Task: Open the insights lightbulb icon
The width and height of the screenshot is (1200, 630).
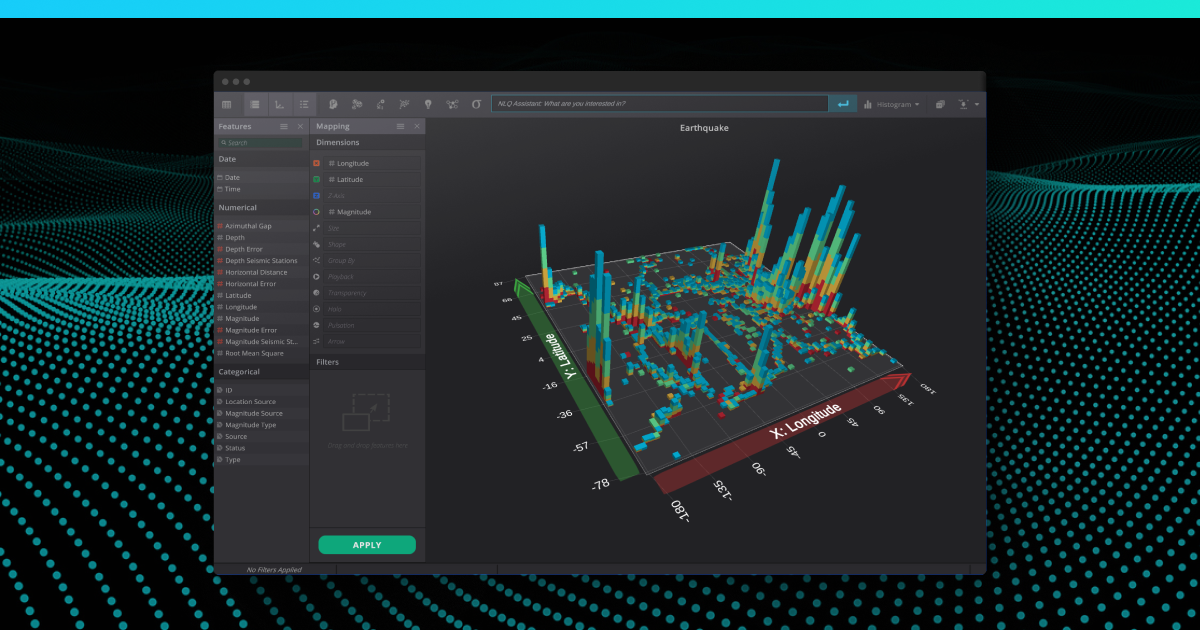Action: (428, 104)
